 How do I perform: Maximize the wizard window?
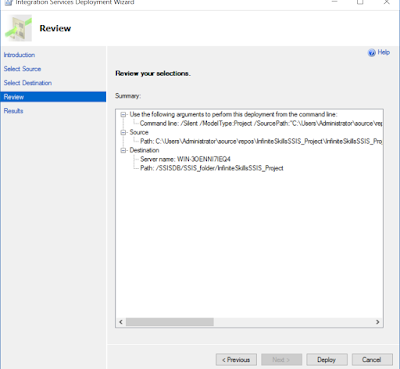tap(360, 2)
